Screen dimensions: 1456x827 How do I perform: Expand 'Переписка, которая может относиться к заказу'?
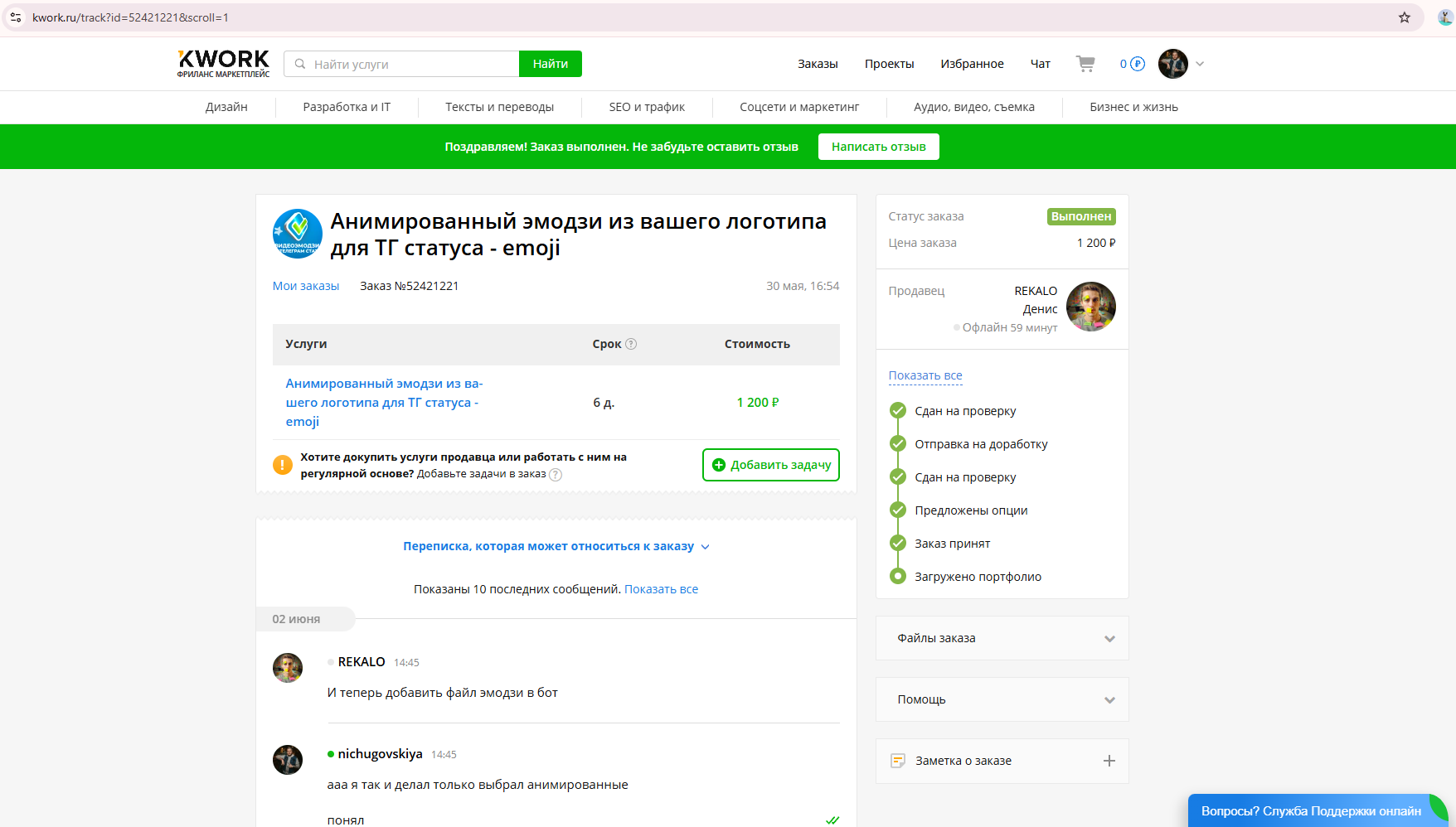point(556,546)
